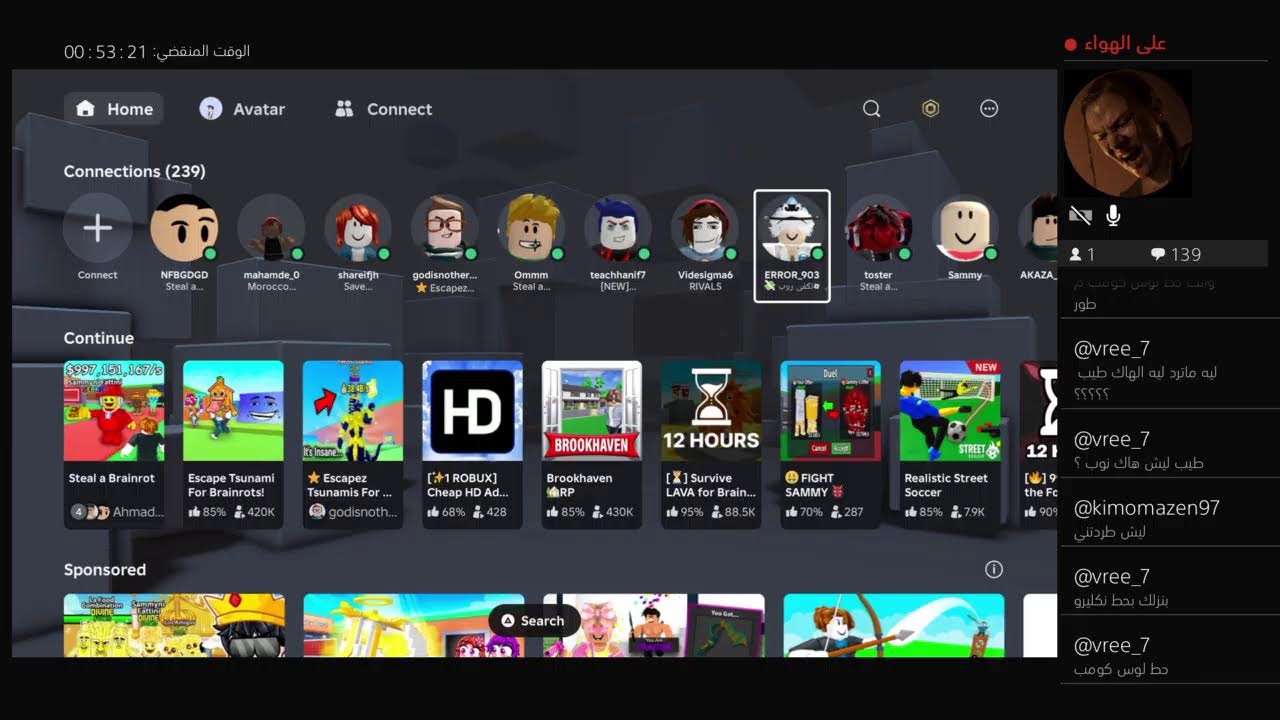Click the first sponsored game banner
The image size is (1280, 720).
click(174, 626)
